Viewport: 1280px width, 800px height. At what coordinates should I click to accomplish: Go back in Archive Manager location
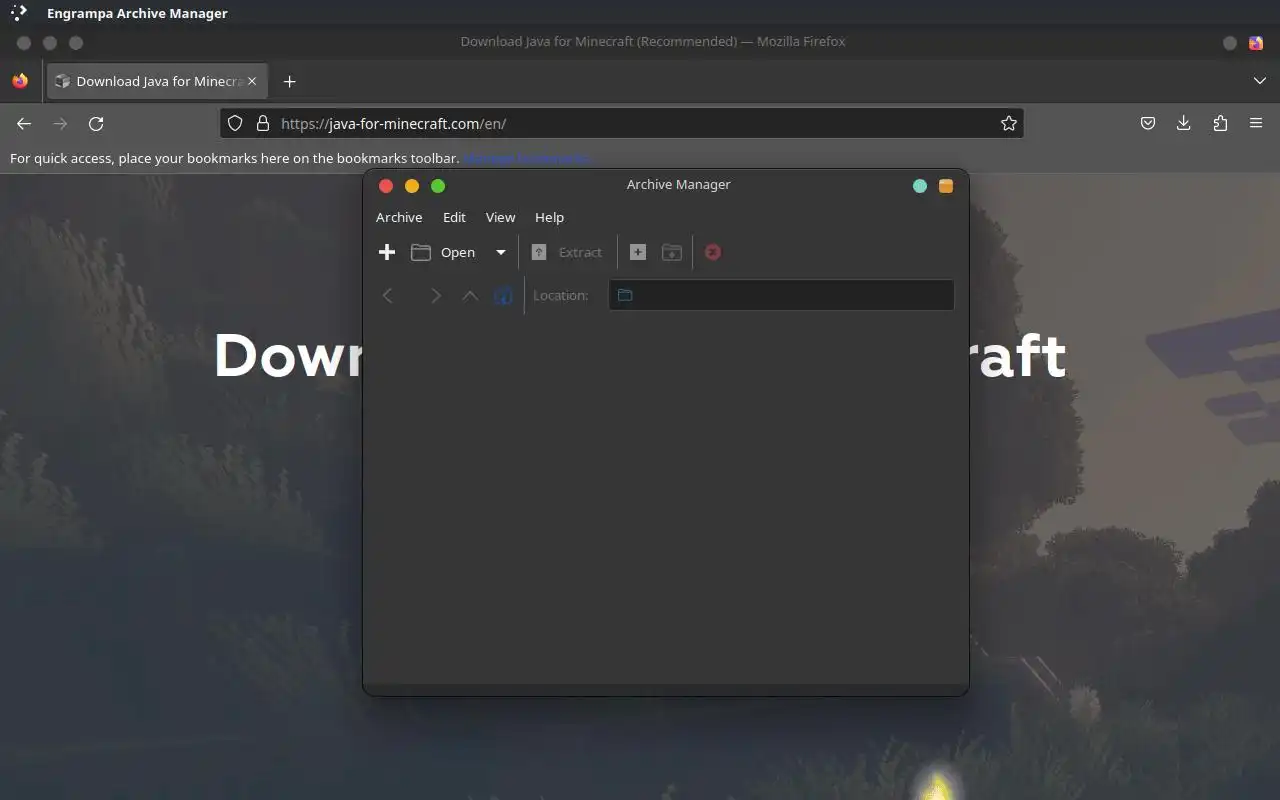388,295
